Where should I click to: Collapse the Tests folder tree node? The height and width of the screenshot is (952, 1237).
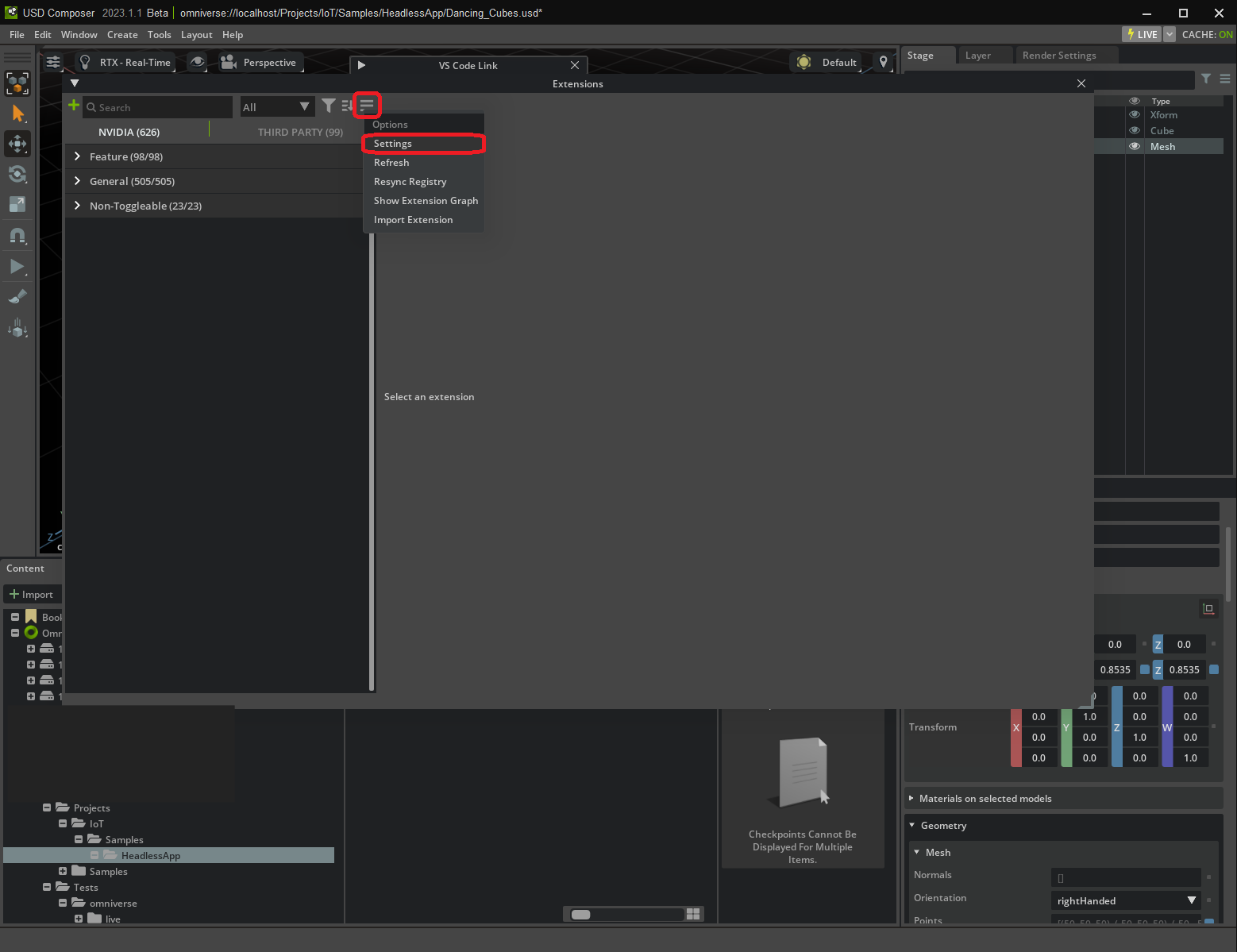[47, 887]
